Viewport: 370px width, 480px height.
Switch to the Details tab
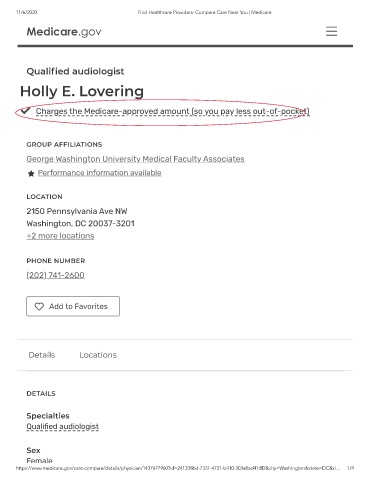(42, 355)
